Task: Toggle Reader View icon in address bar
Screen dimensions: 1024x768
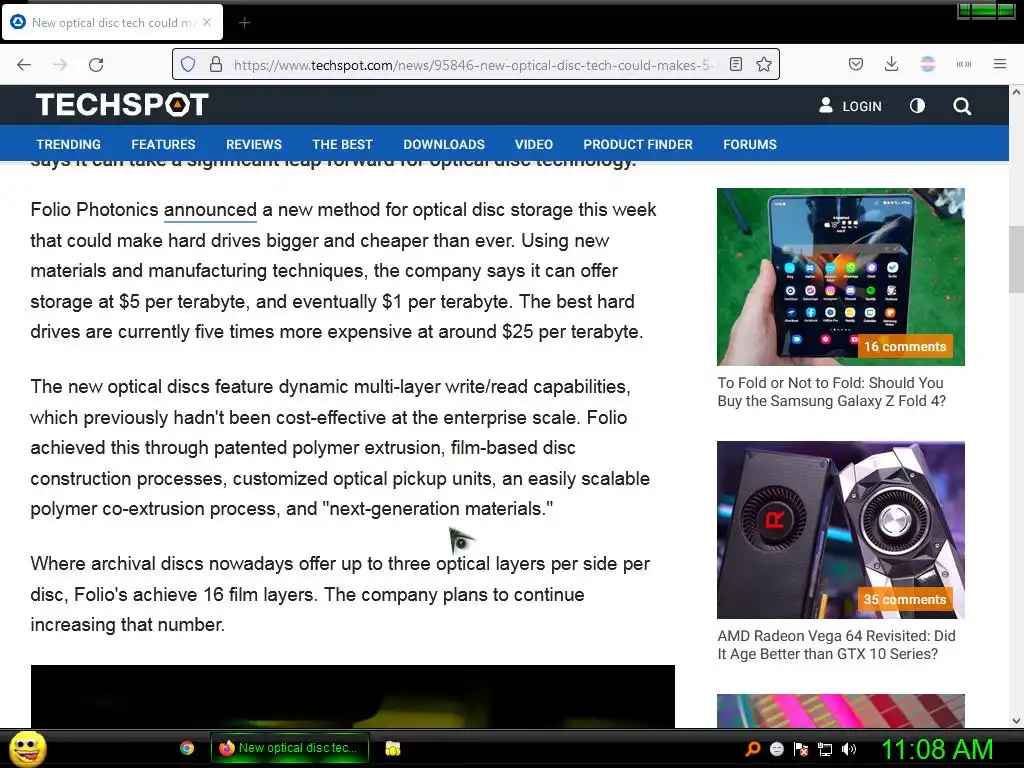Action: click(736, 64)
